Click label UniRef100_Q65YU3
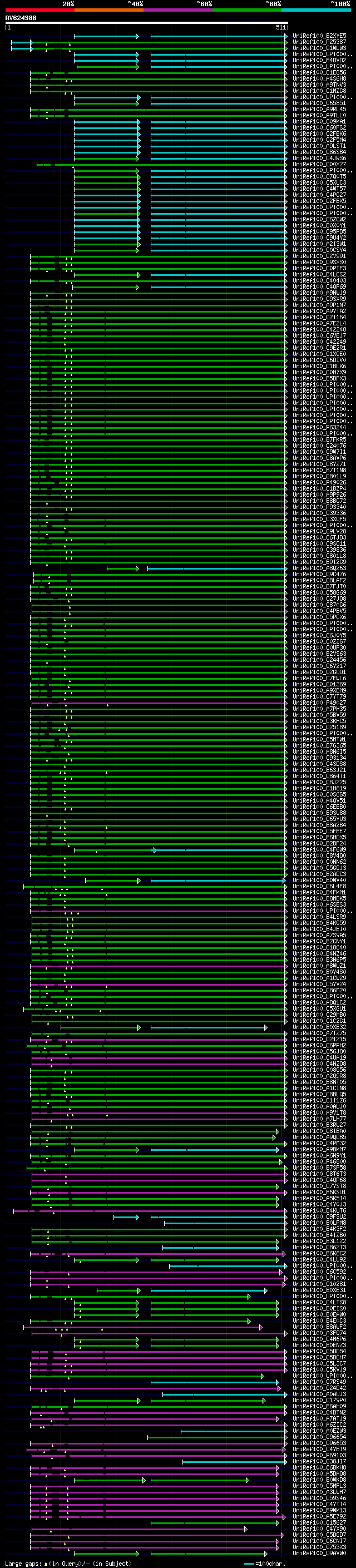 coord(319,819)
